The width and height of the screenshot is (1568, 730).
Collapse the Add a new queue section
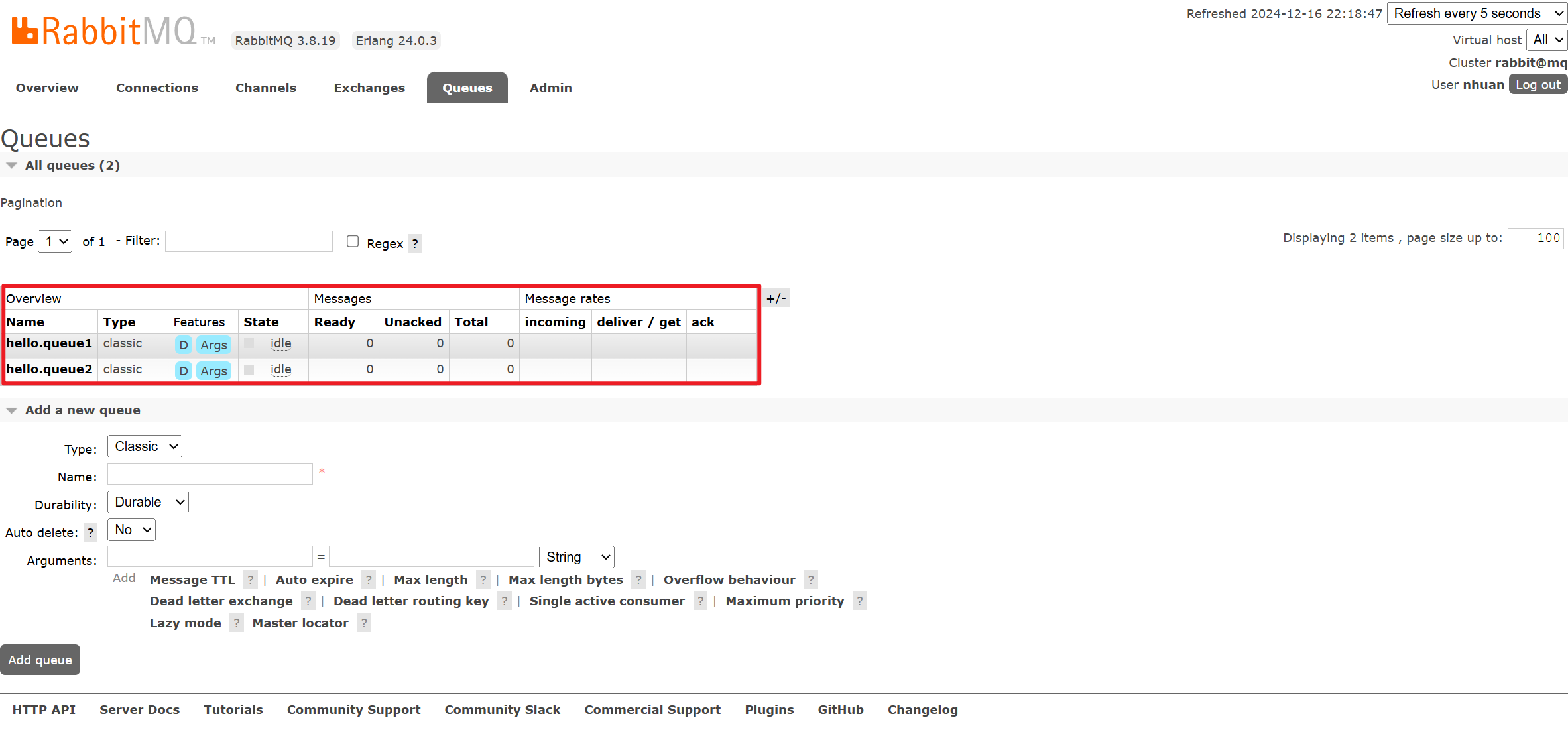click(x=82, y=410)
